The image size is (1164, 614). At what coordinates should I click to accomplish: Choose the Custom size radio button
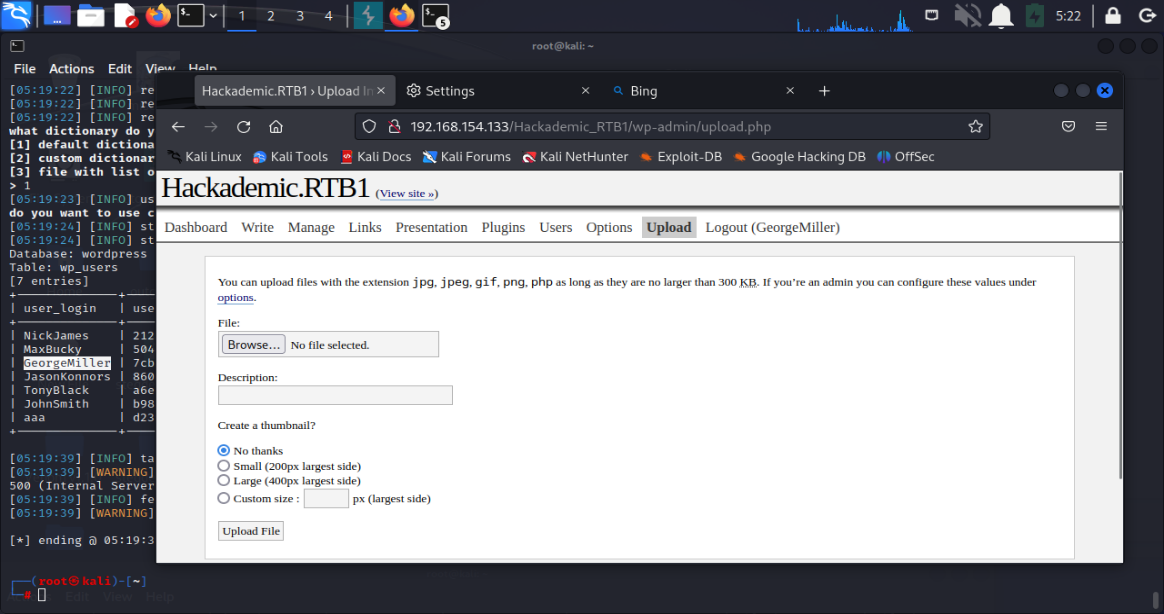(224, 498)
